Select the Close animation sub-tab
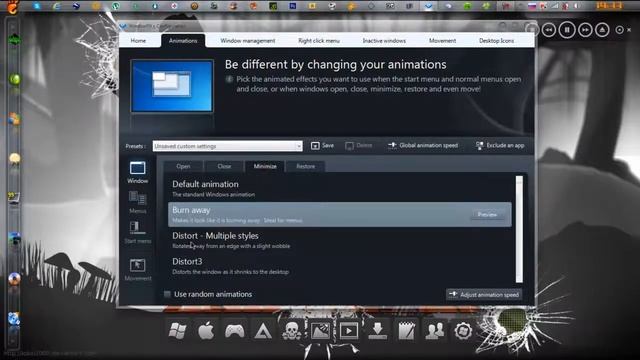 click(x=224, y=167)
